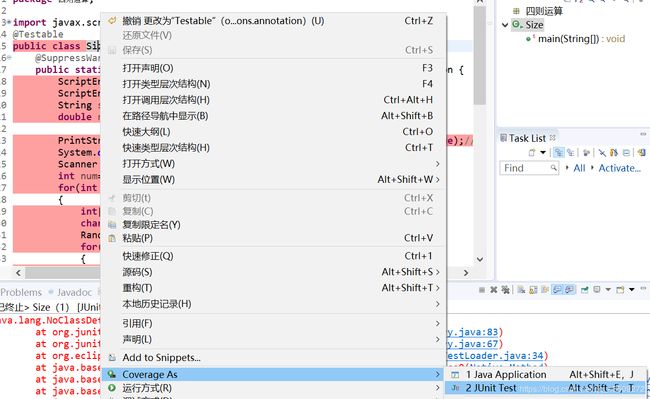The width and height of the screenshot is (650, 399).
Task: Click the Terminate (stop) console icon
Action: coord(482,290)
